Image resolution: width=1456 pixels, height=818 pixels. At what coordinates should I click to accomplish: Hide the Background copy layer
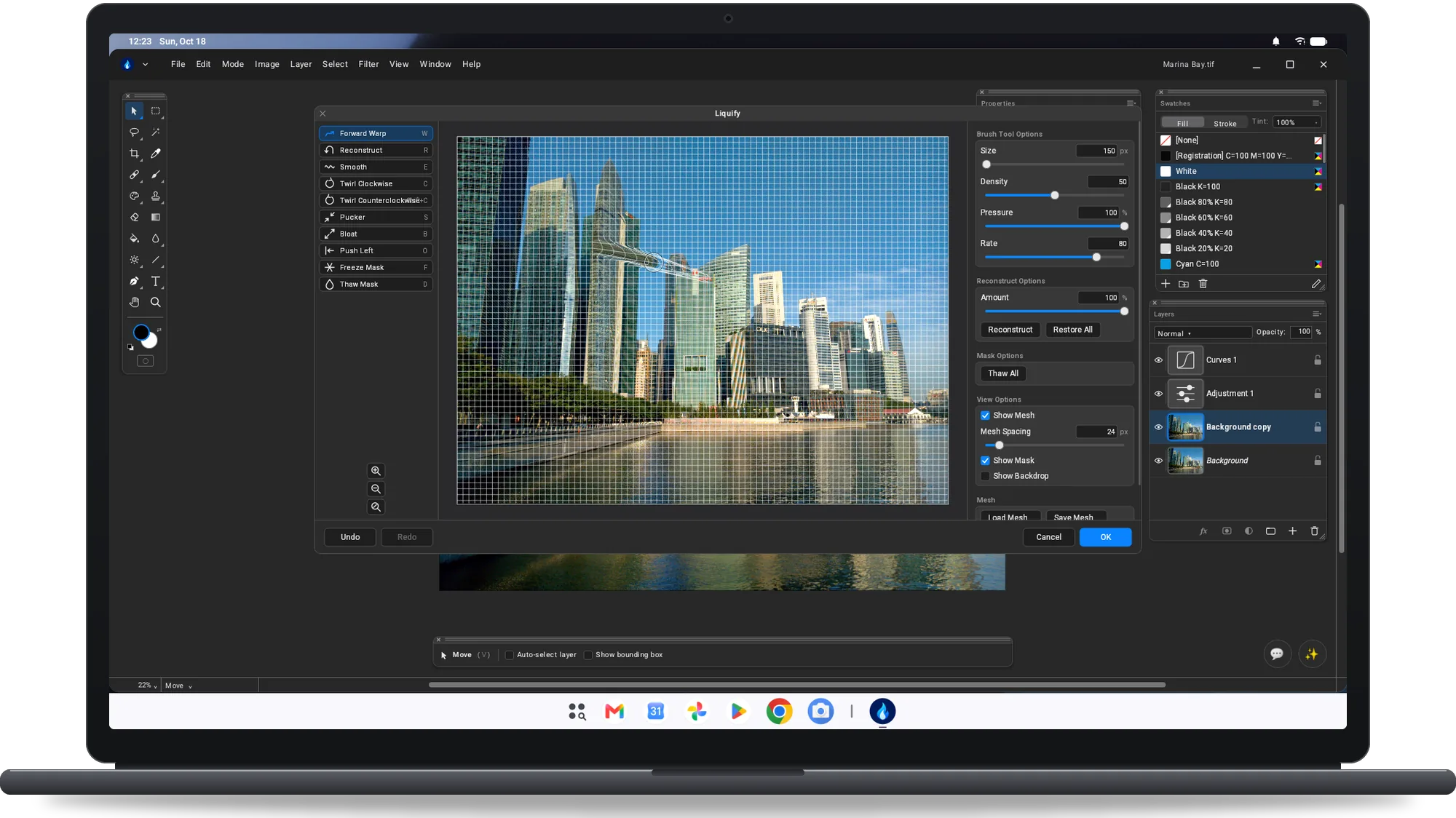pyautogui.click(x=1158, y=427)
